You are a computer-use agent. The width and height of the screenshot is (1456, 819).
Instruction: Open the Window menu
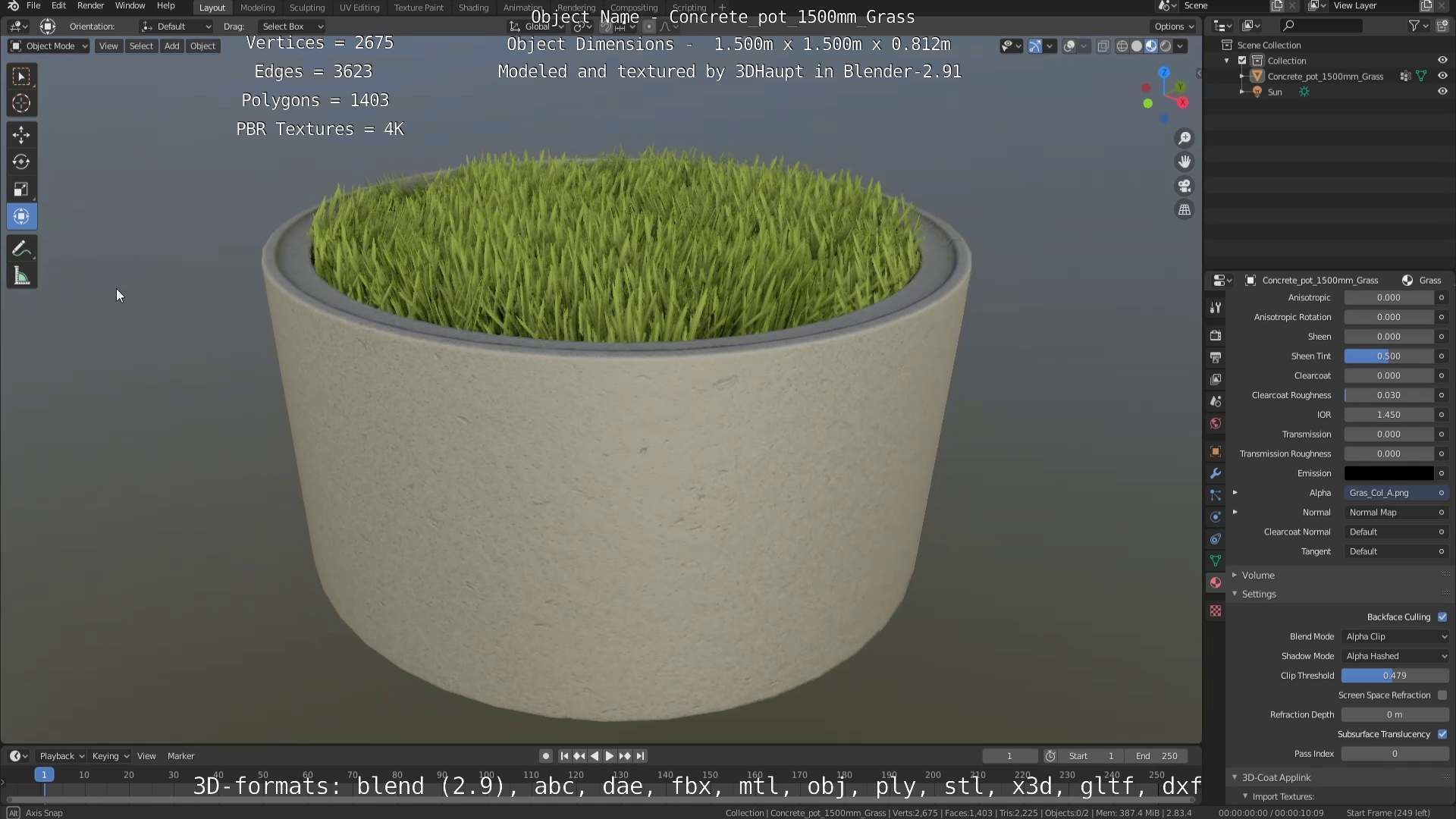(130, 6)
